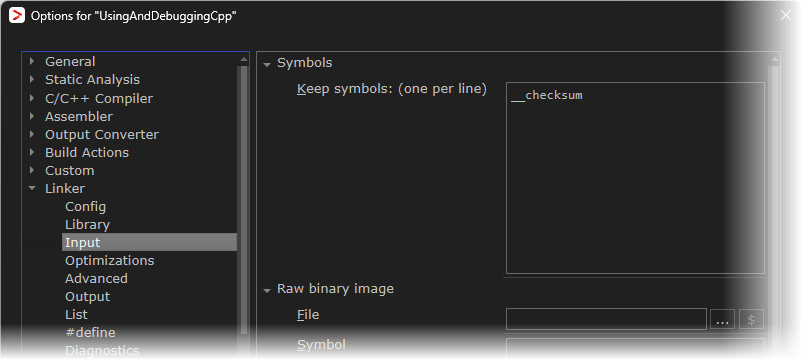This screenshot has width=802, height=360.
Task: Open the Linker Output page
Action: (87, 296)
